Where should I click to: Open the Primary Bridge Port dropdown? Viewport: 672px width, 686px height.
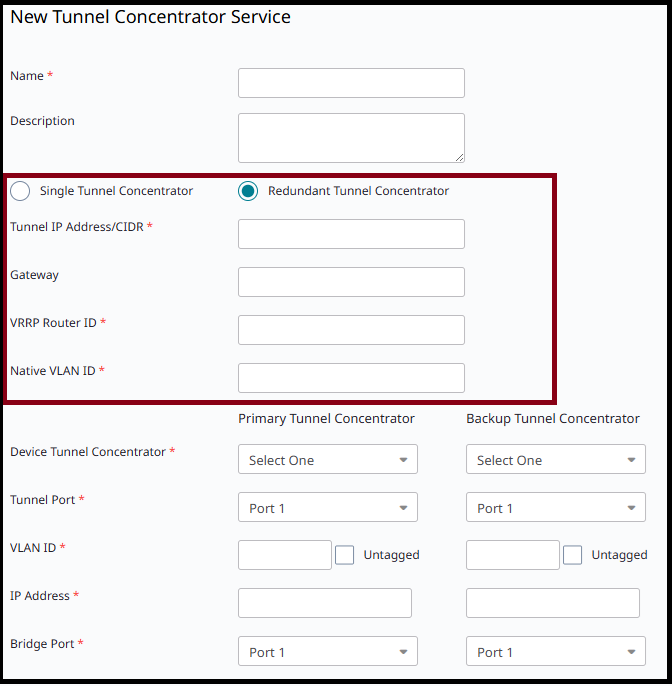[327, 652]
